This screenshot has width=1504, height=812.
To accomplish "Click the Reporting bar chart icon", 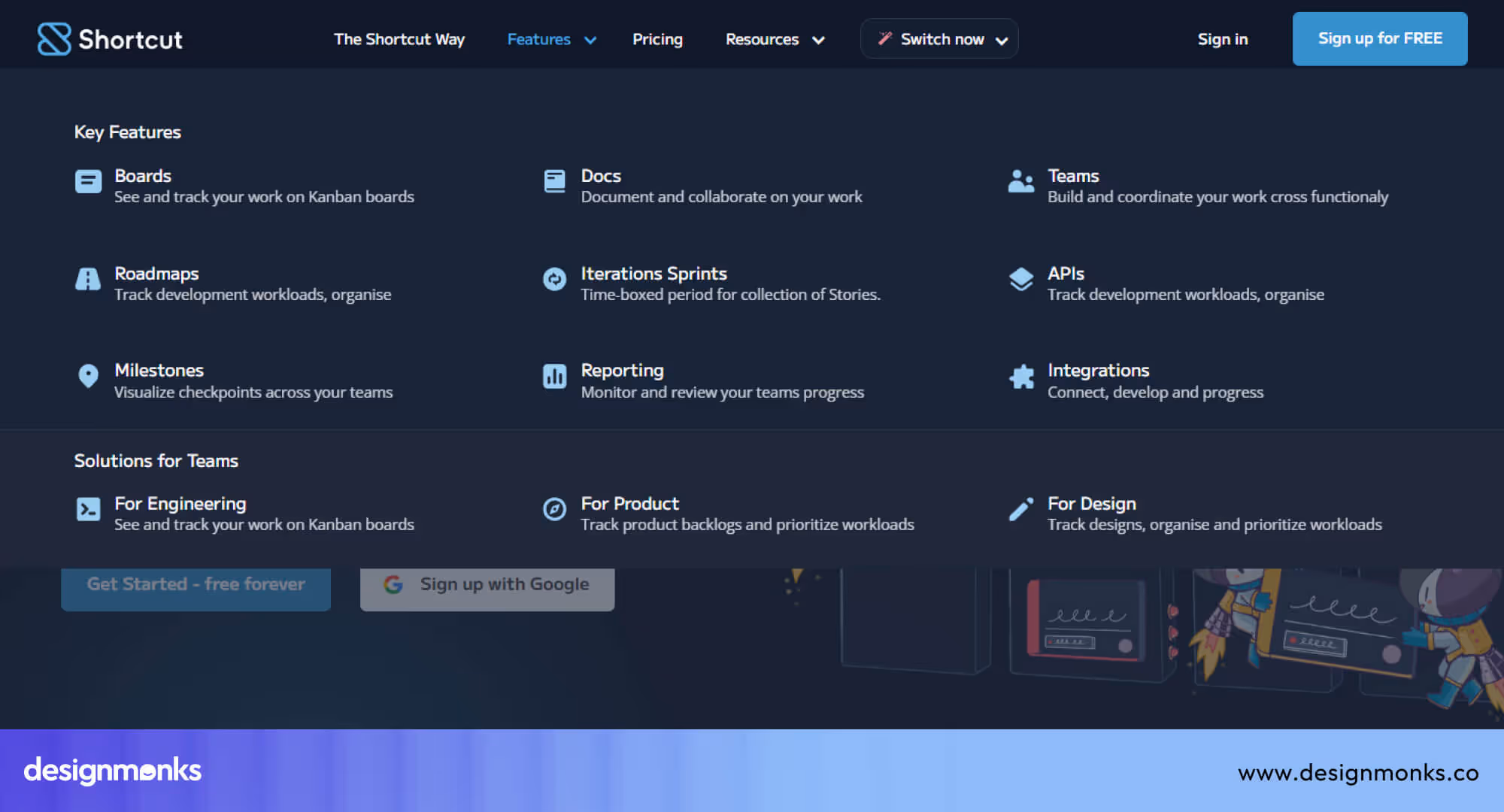I will pos(554,376).
